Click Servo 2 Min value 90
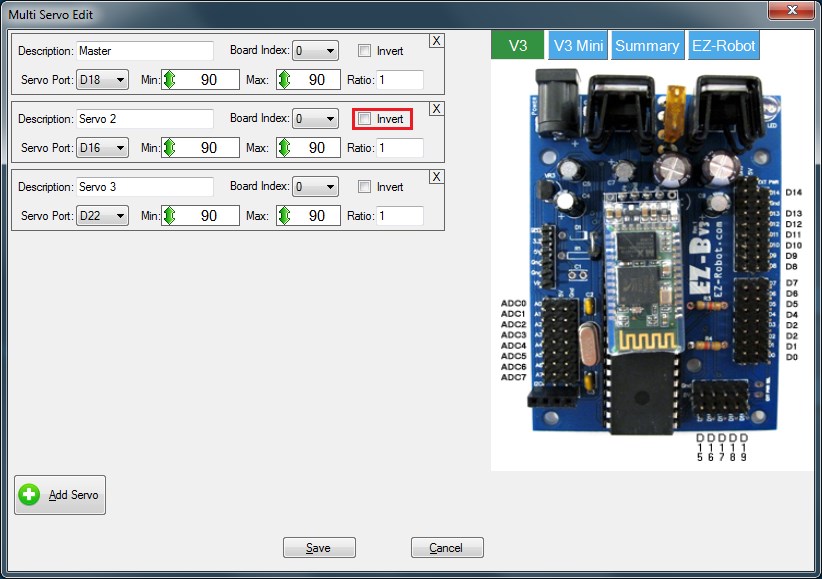822x579 pixels. click(x=209, y=148)
